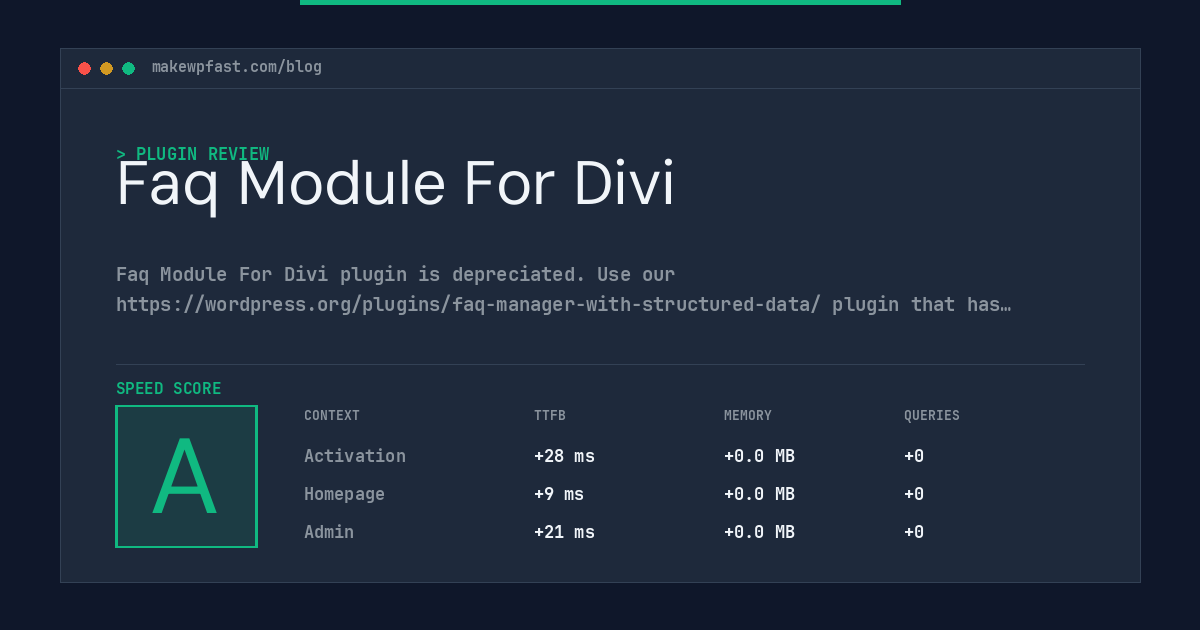Viewport: 1200px width, 630px height.
Task: Click the Homepage TTFB value +9 ms
Action: (x=559, y=494)
